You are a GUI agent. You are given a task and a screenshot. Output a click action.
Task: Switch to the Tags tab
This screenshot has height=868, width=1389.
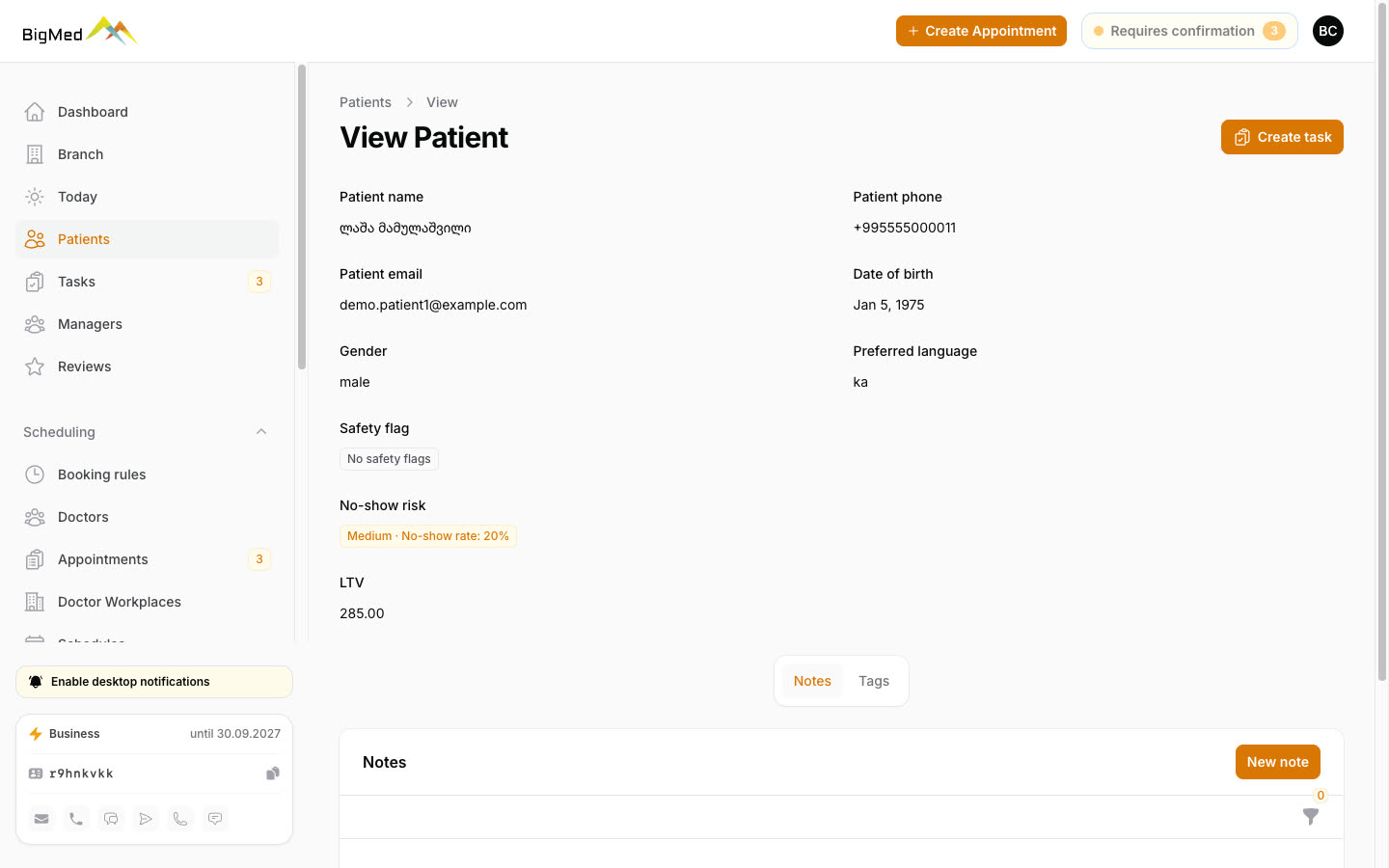click(x=874, y=681)
